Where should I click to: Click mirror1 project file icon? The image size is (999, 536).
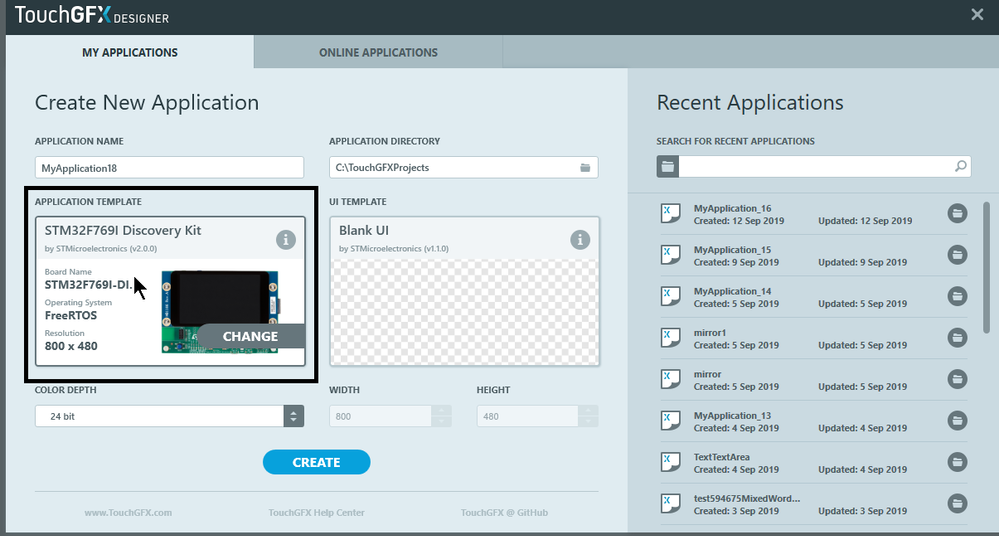tap(670, 338)
